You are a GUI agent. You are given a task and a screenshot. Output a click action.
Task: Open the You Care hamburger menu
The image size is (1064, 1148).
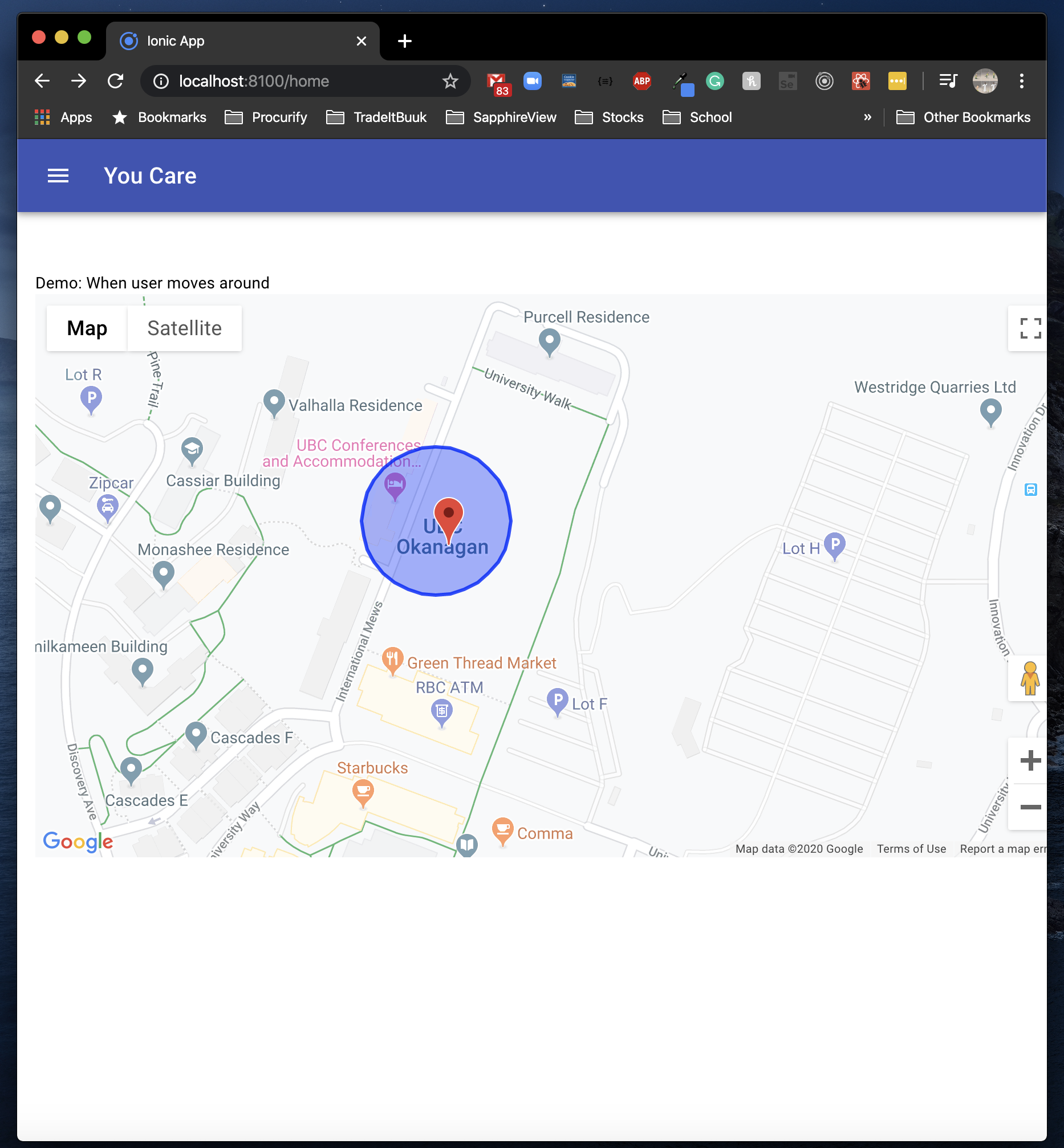coord(58,176)
